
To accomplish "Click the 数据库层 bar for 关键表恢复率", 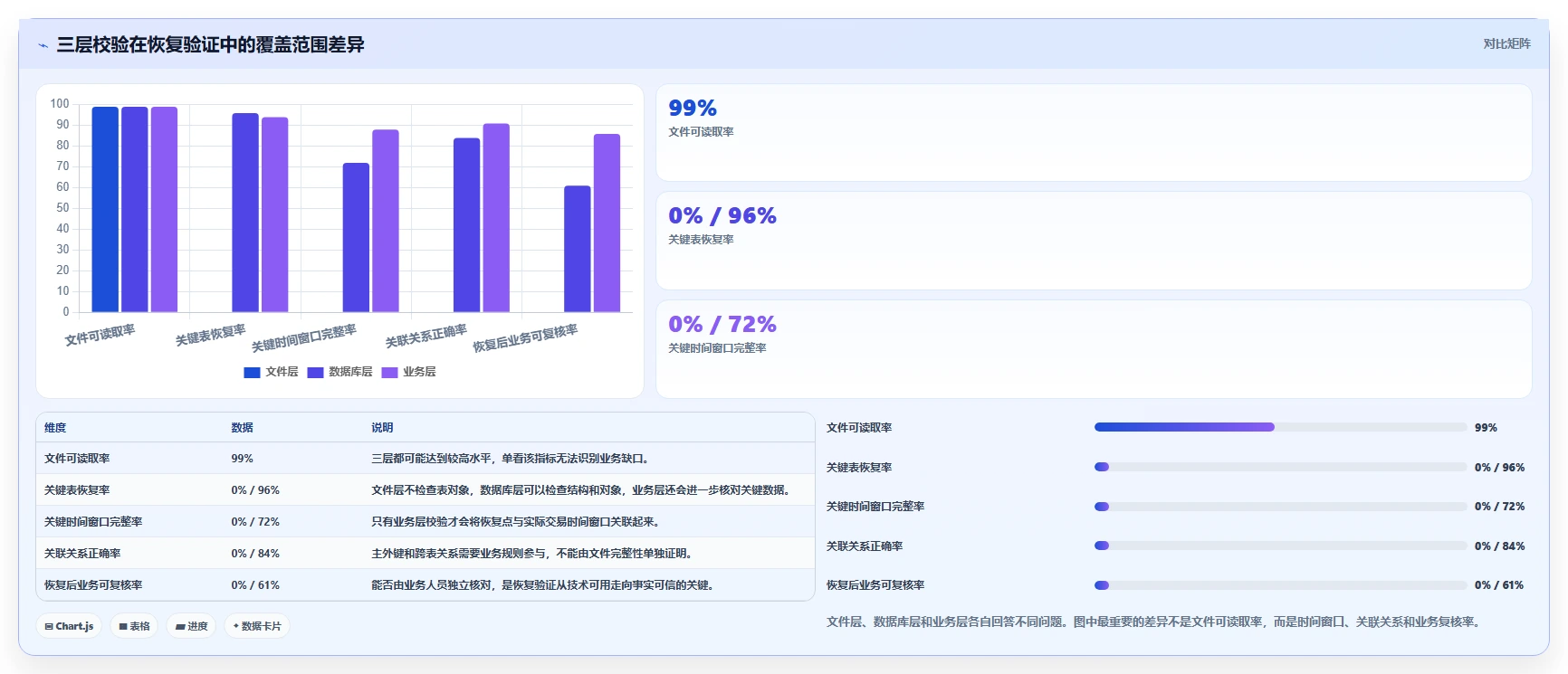I will pyautogui.click(x=245, y=213).
